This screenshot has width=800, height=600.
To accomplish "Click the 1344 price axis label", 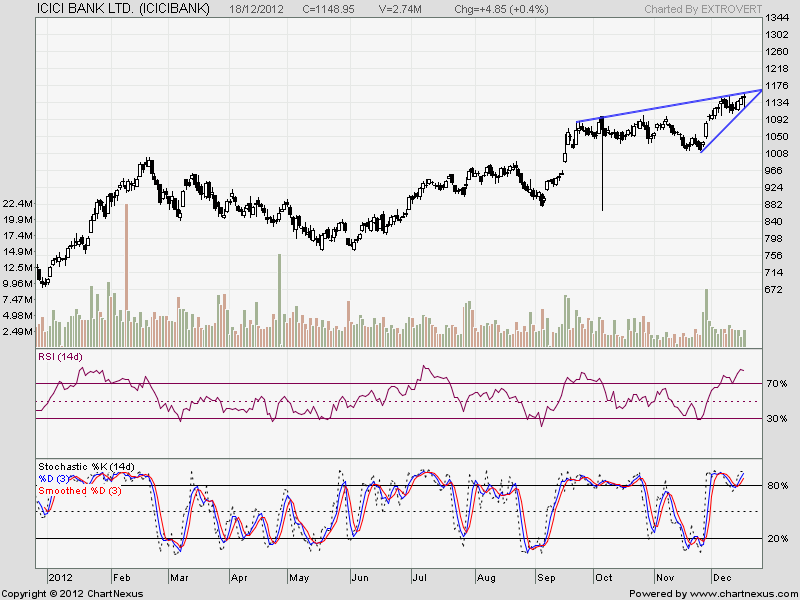I will tap(775, 19).
